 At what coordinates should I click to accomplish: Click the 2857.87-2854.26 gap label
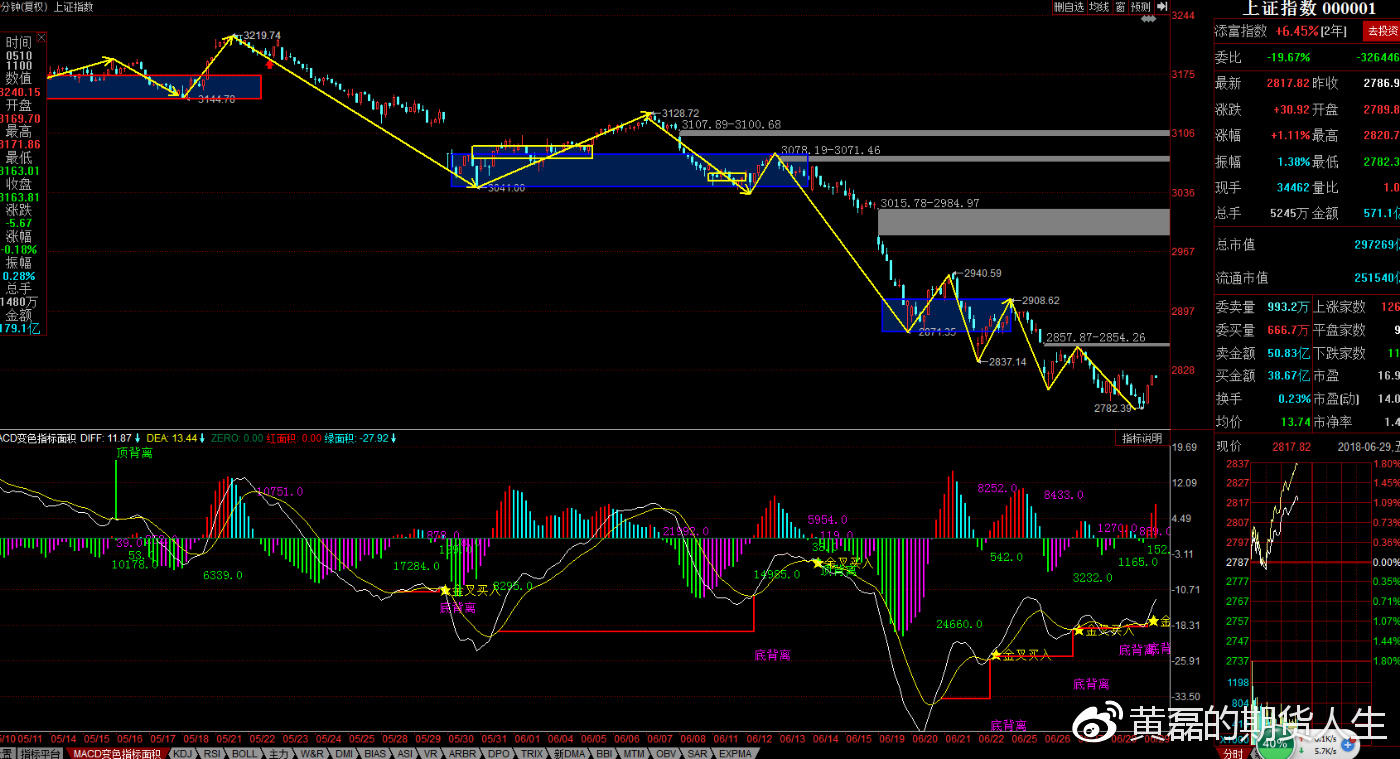click(1096, 338)
